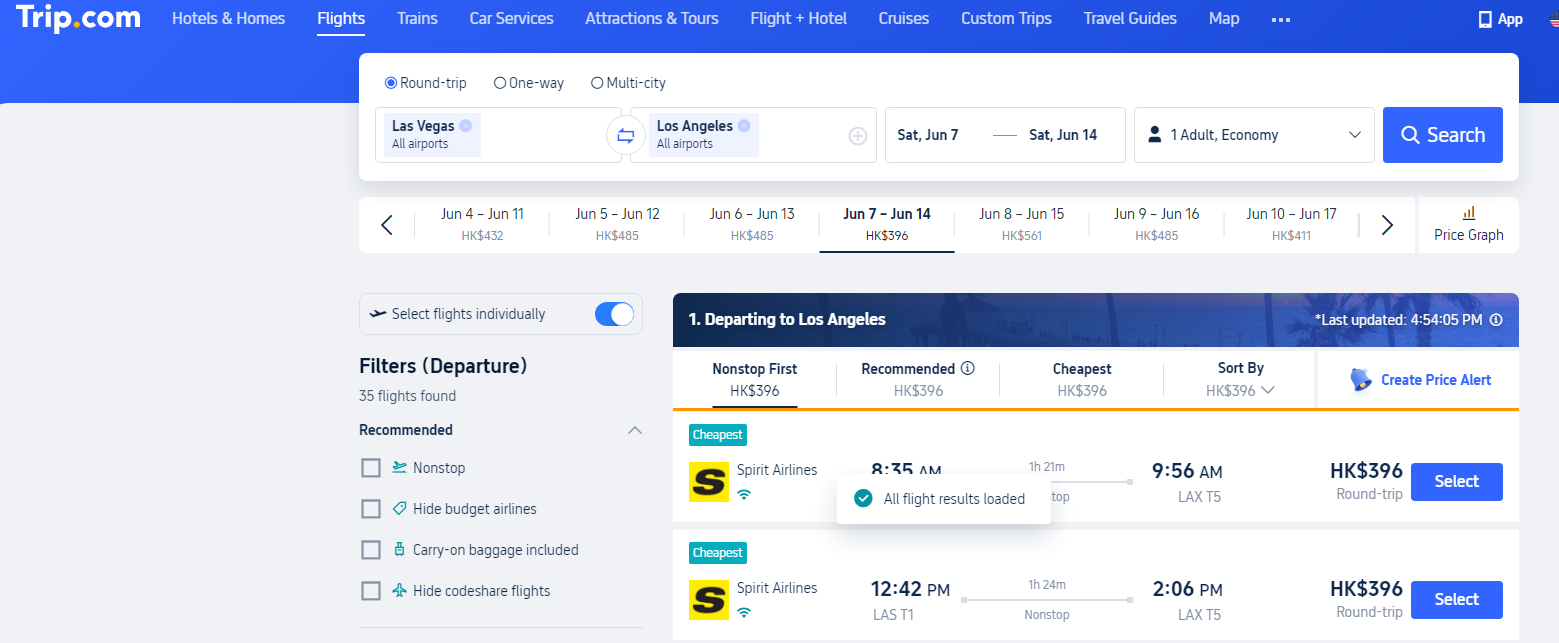Click the three-dots more menu icon

coord(1280,19)
